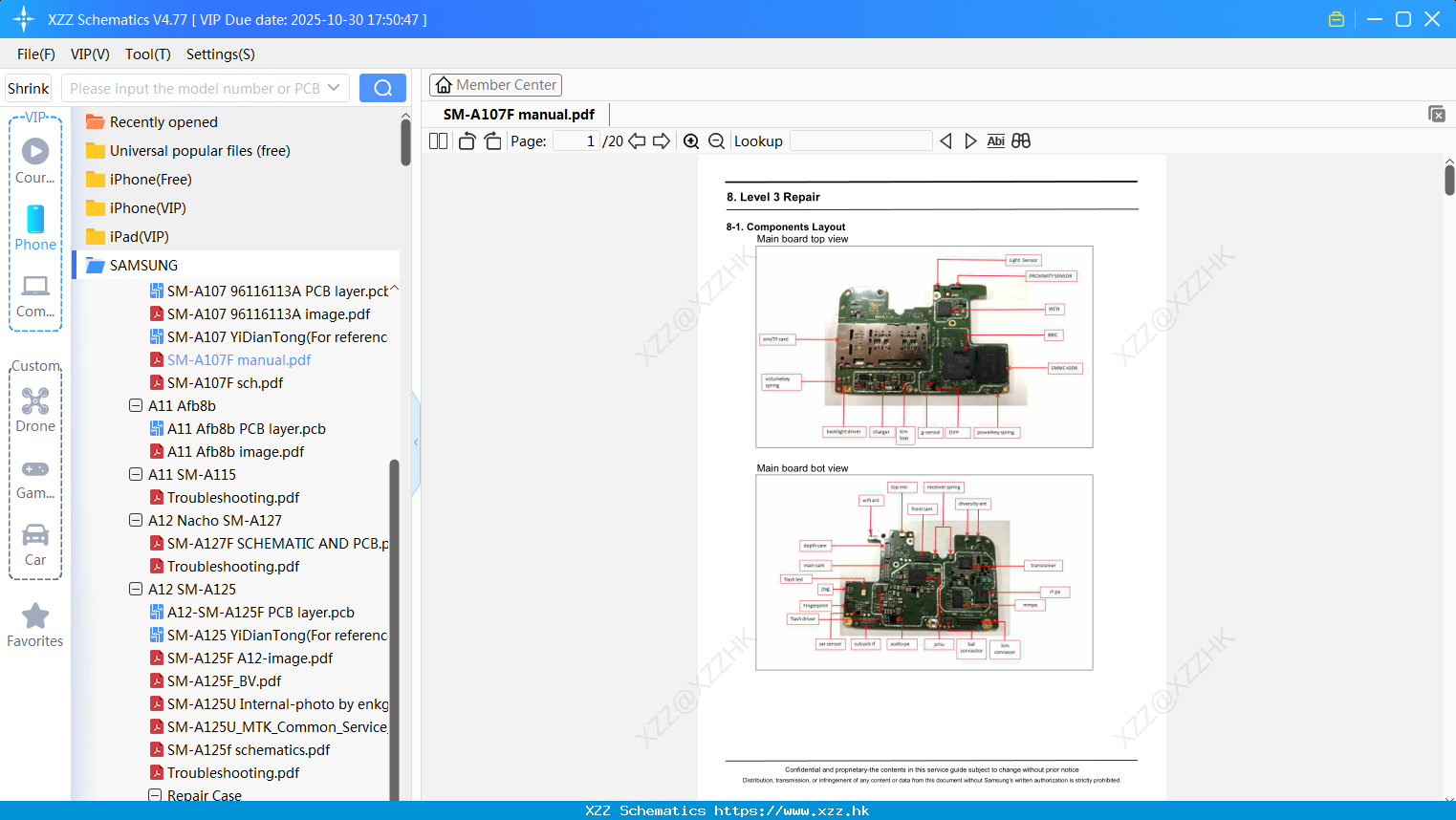The width and height of the screenshot is (1456, 820).
Task: Collapse the A11 SM-A115 node
Action: click(x=136, y=474)
